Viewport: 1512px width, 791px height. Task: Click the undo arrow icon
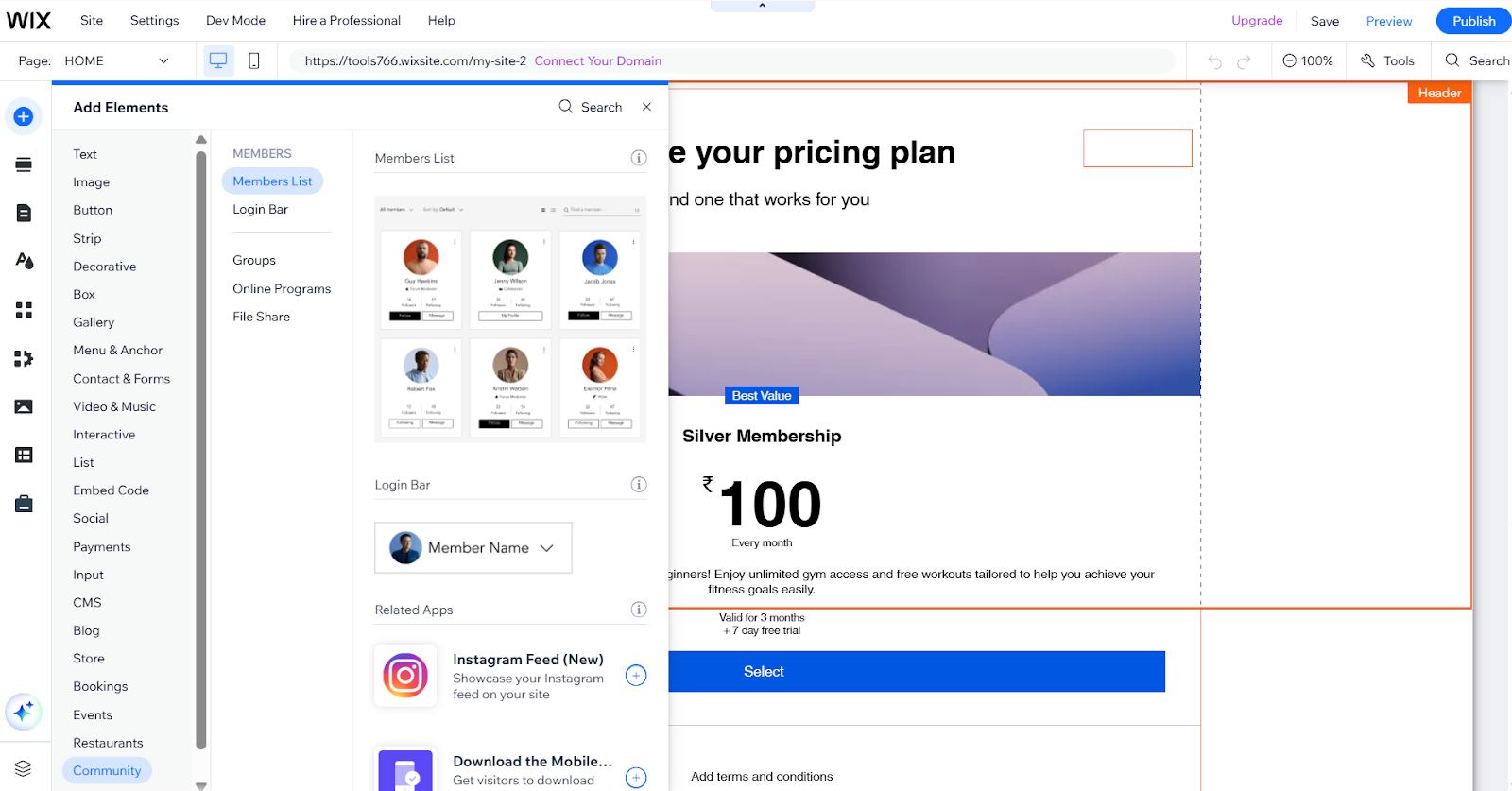[x=1214, y=61]
